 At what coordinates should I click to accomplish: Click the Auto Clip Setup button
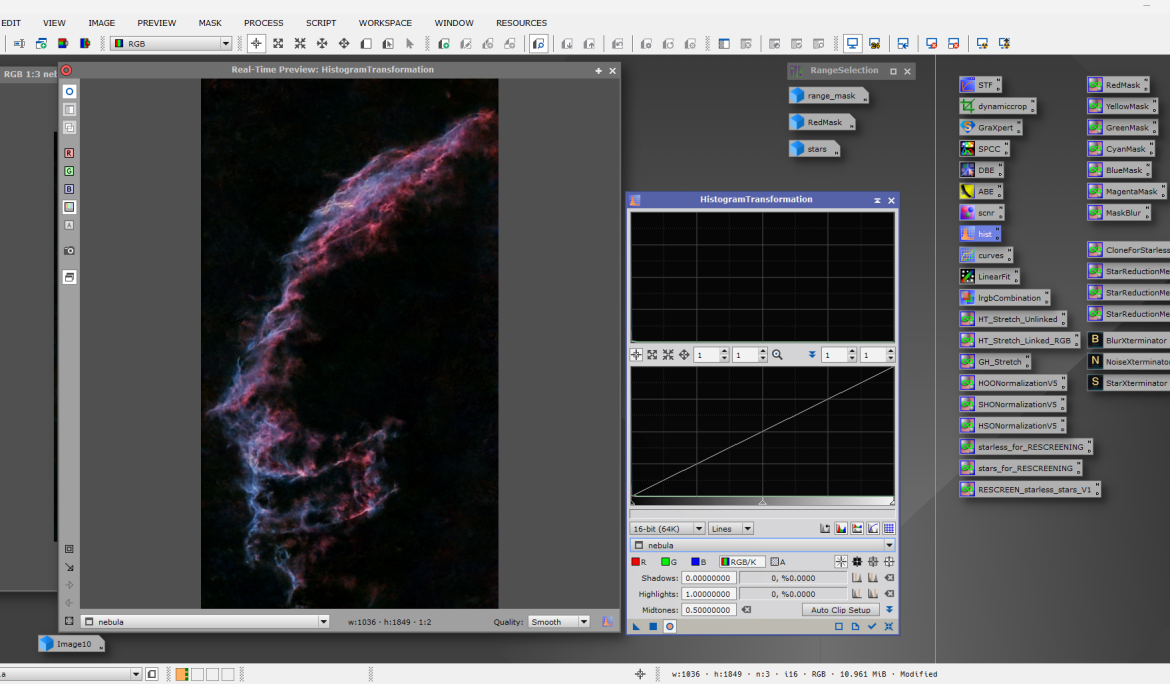[840, 610]
